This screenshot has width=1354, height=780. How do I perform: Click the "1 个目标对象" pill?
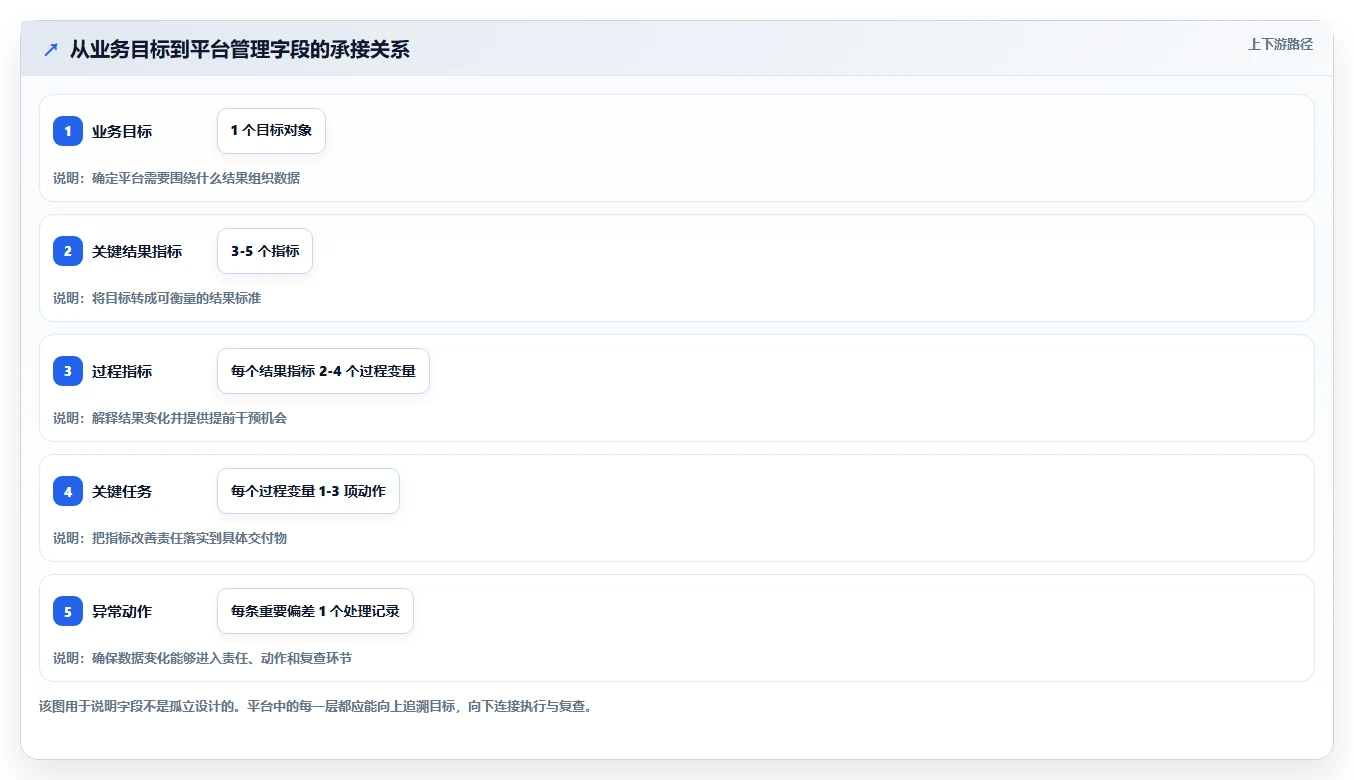coord(271,131)
